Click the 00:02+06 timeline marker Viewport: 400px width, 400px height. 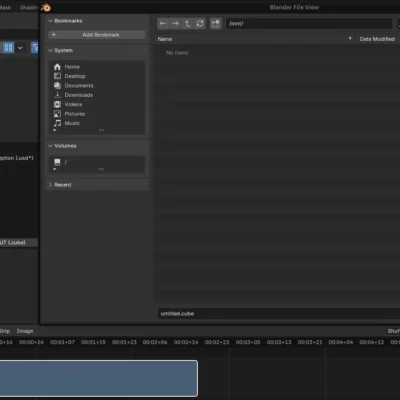tap(155, 342)
